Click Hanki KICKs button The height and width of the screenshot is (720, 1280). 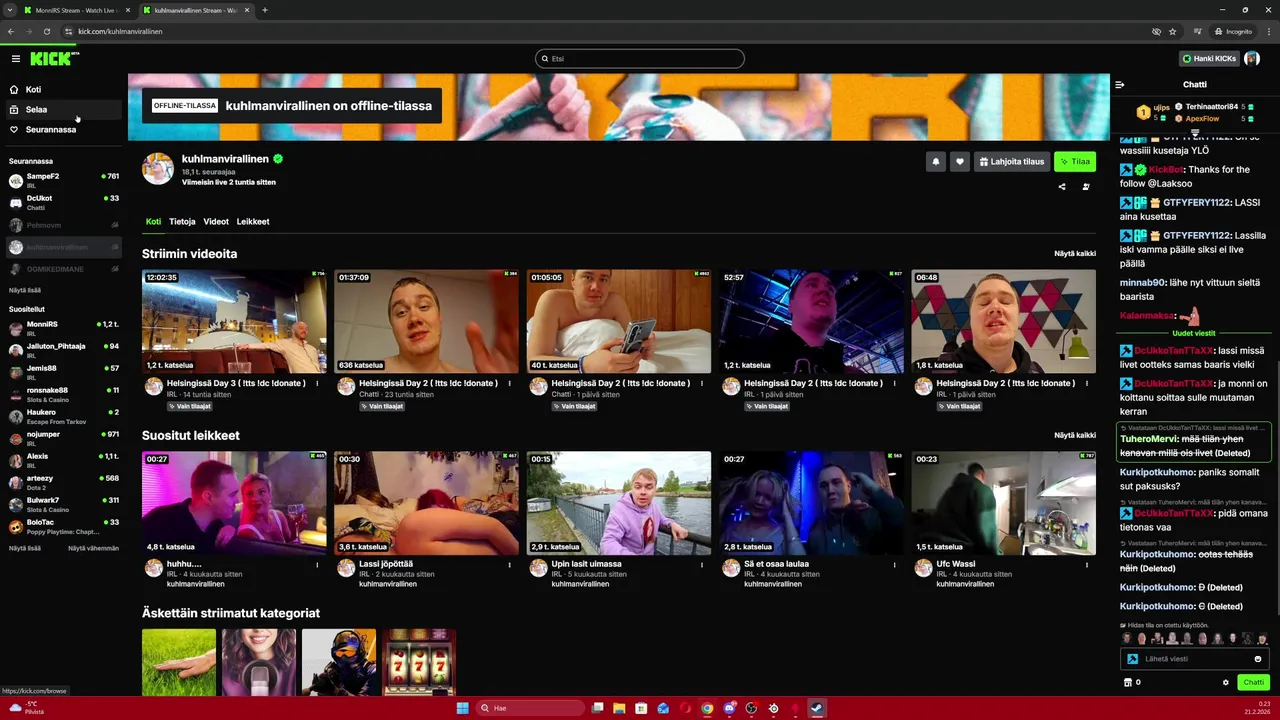coord(1209,59)
